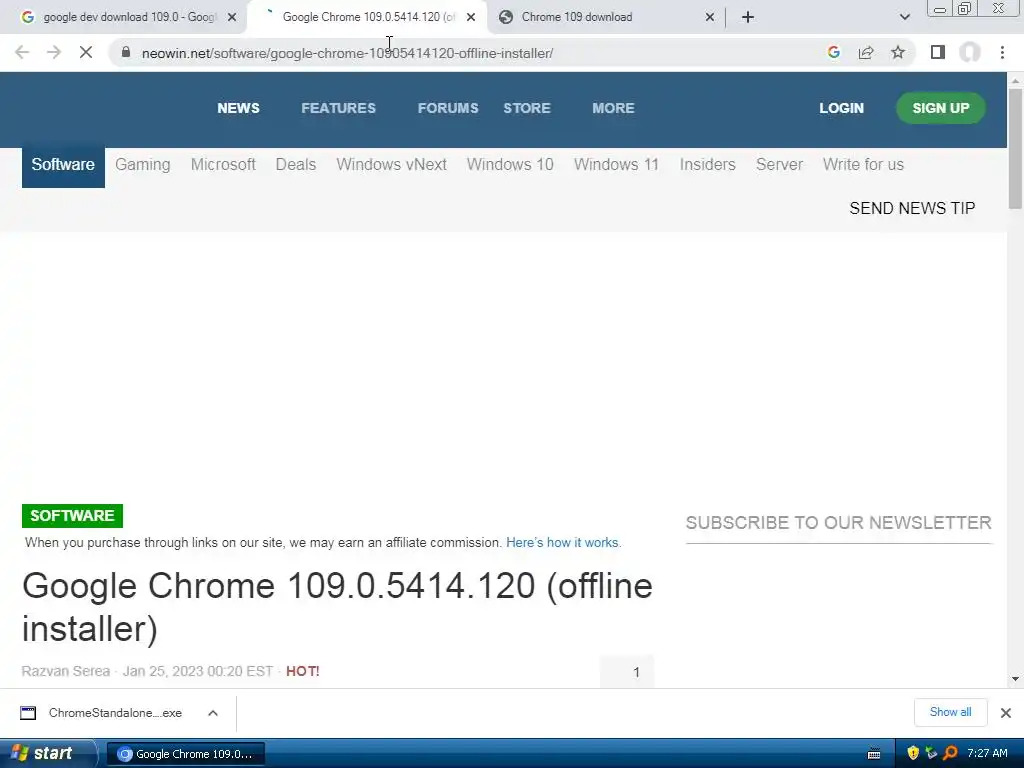Screen dimensions: 1024x768
Task: Bookmark this page with the star icon
Action: [x=898, y=52]
